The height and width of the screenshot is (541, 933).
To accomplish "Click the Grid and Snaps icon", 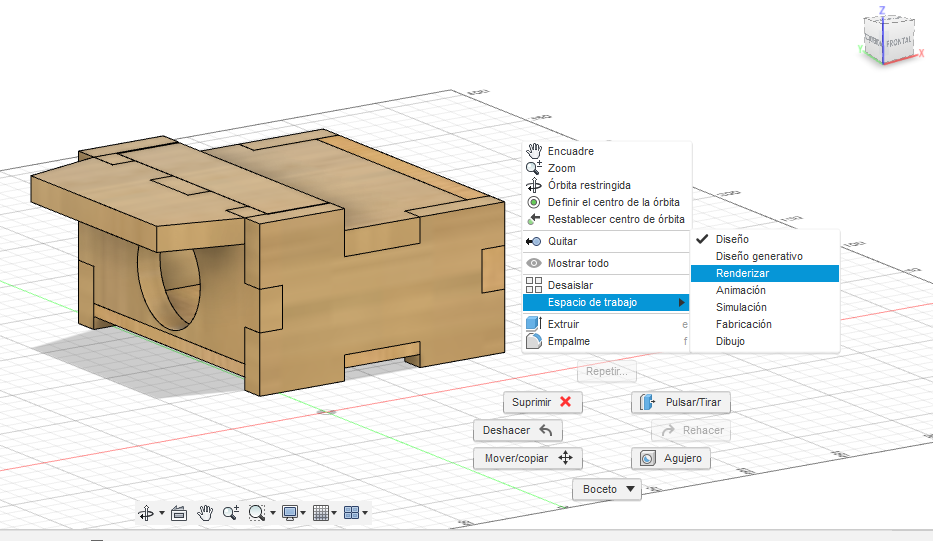I will [x=321, y=513].
